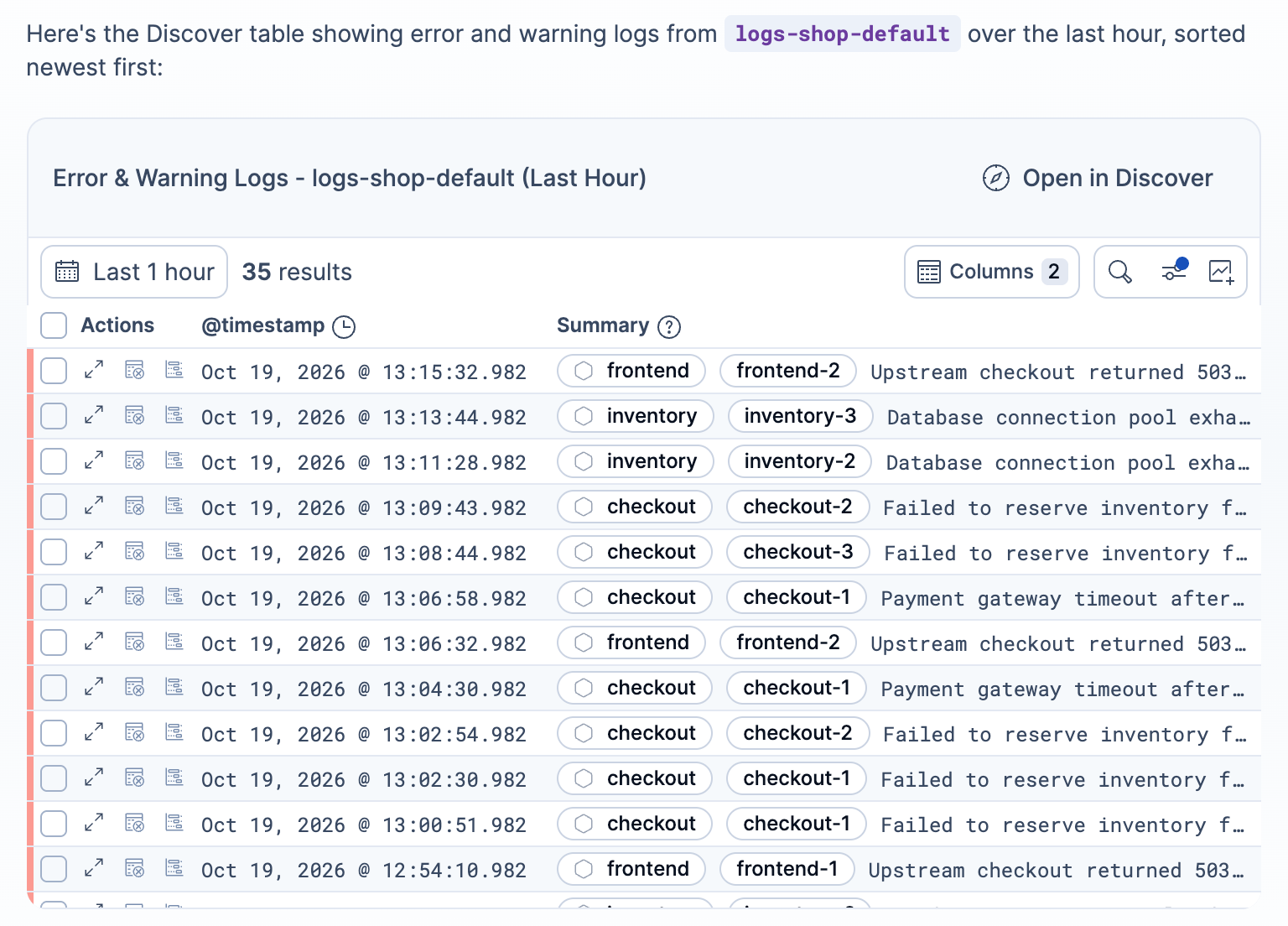
Task: Click the frontend-2 host badge at 13:15:32.982
Action: (788, 371)
